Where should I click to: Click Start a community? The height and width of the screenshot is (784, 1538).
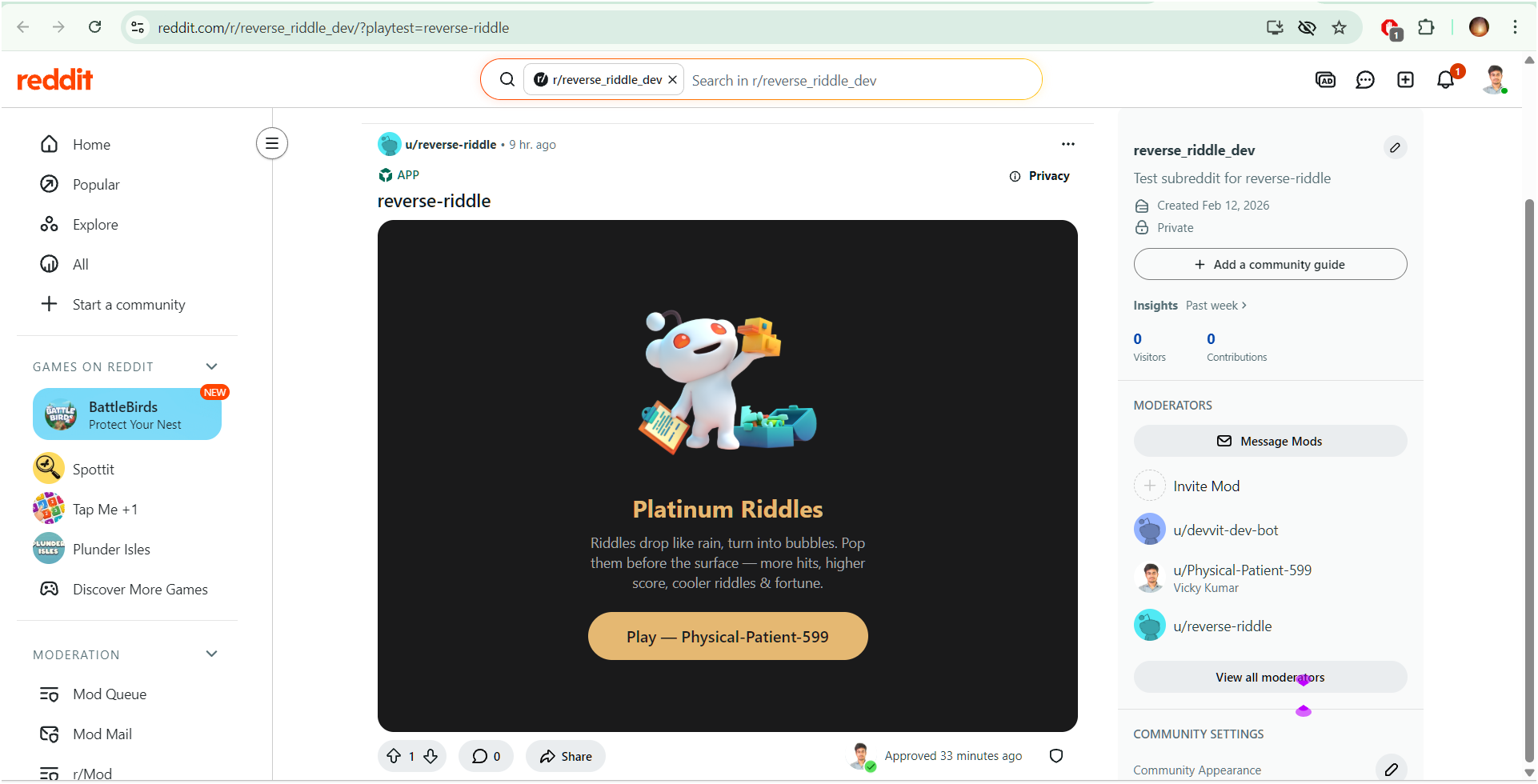128,304
